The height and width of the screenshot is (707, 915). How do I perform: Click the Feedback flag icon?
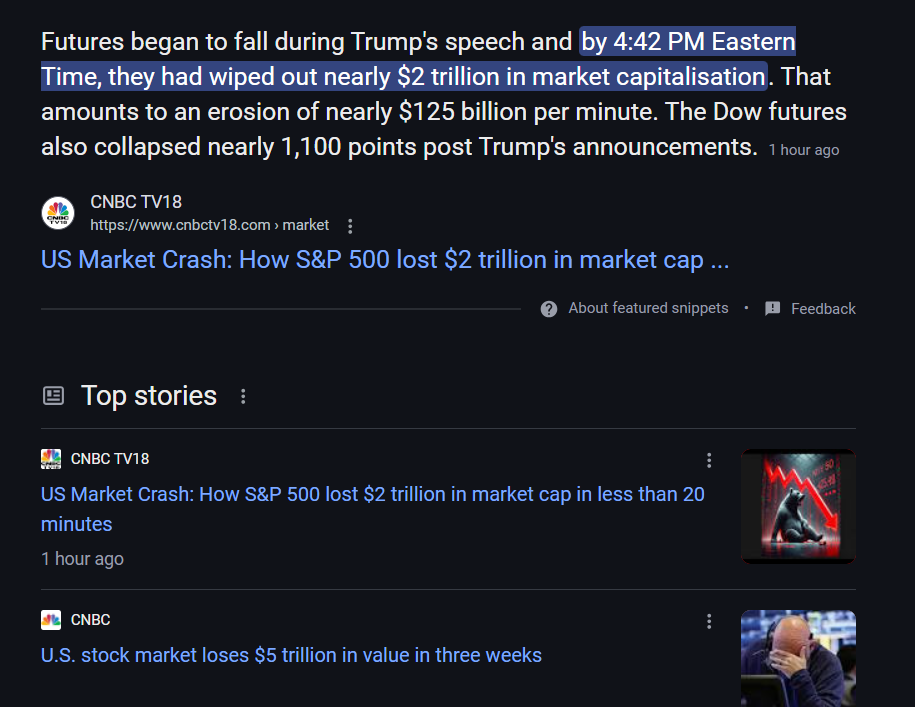773,309
